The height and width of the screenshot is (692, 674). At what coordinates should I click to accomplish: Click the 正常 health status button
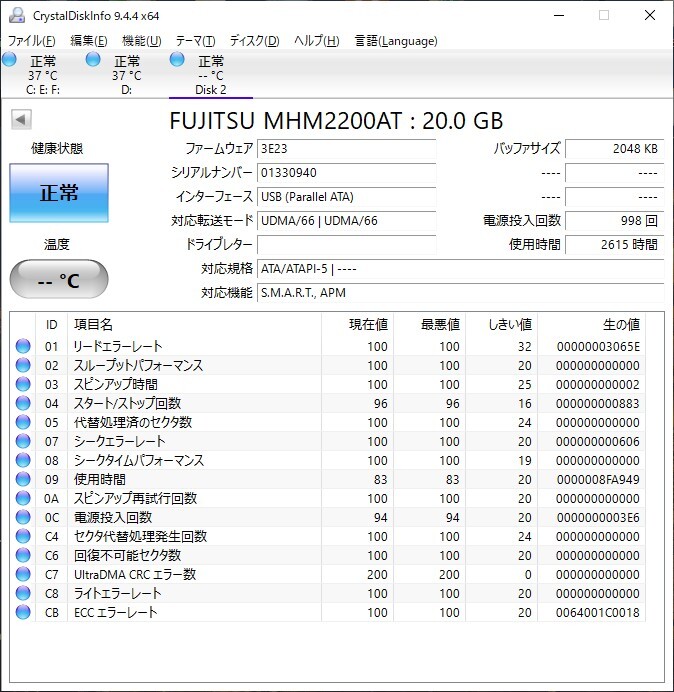[59, 193]
